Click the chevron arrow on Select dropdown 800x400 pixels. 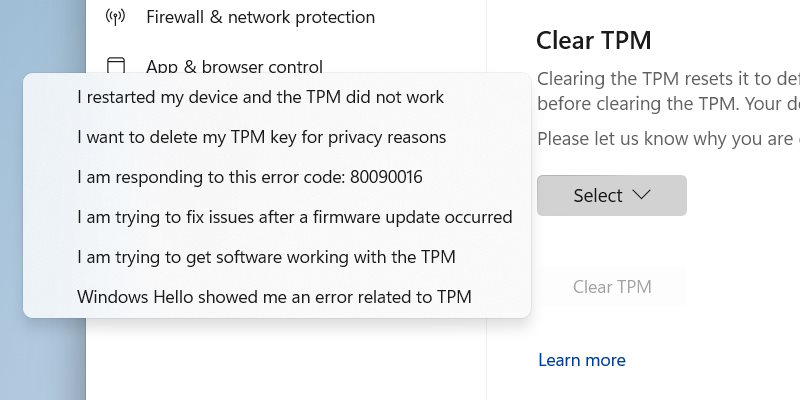coord(641,194)
